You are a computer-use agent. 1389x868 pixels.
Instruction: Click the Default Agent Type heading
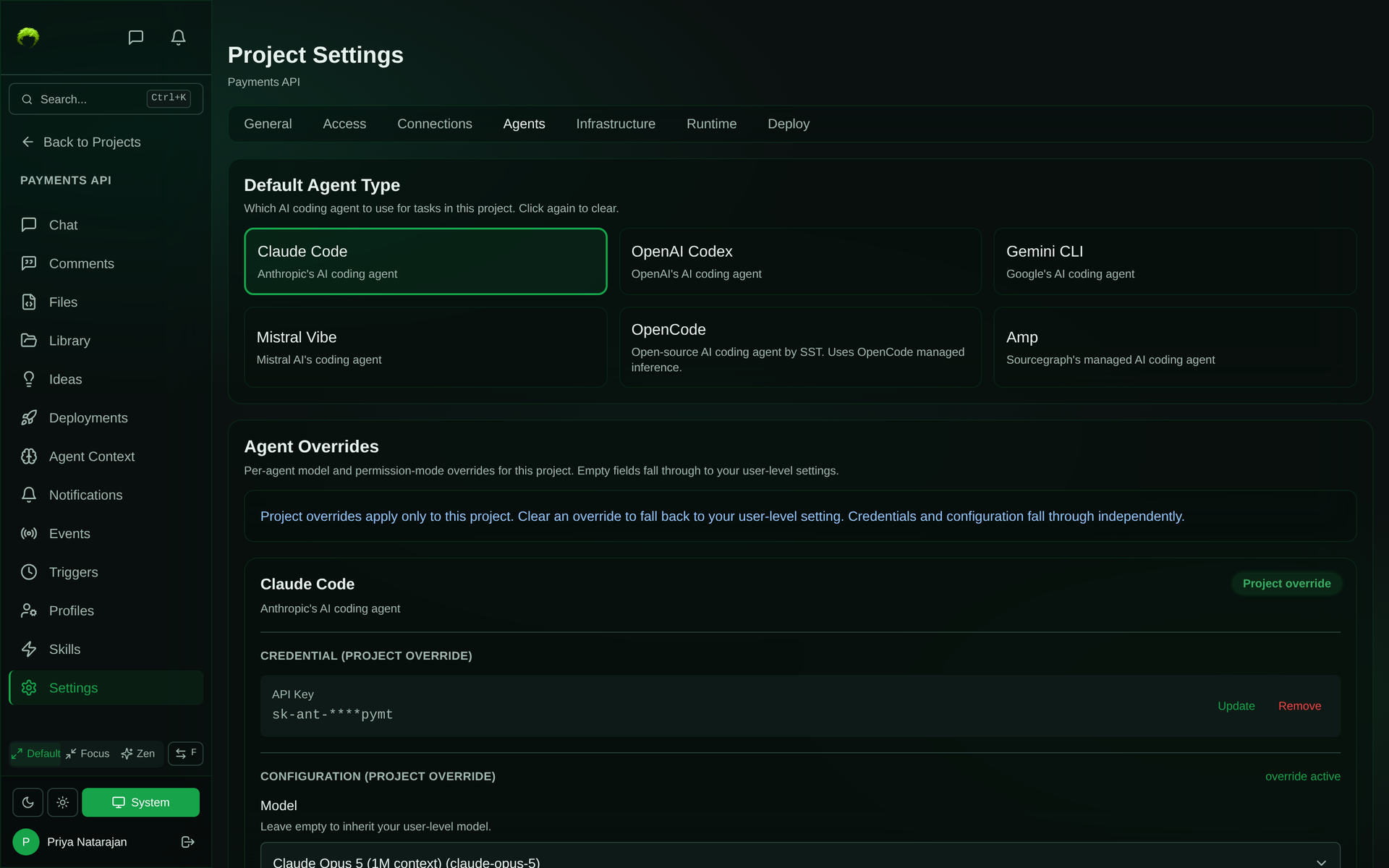tap(322, 185)
